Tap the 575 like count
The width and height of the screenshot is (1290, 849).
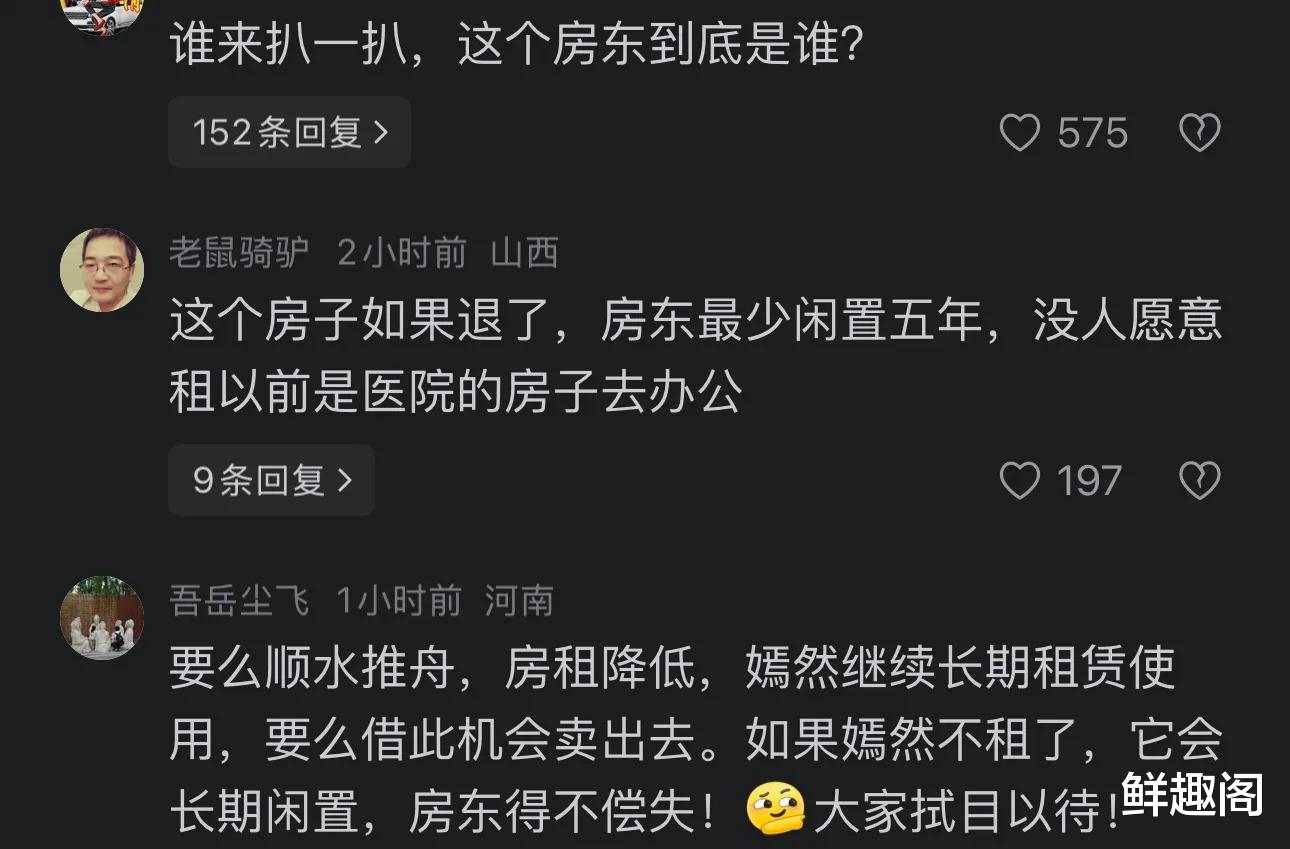(1093, 133)
